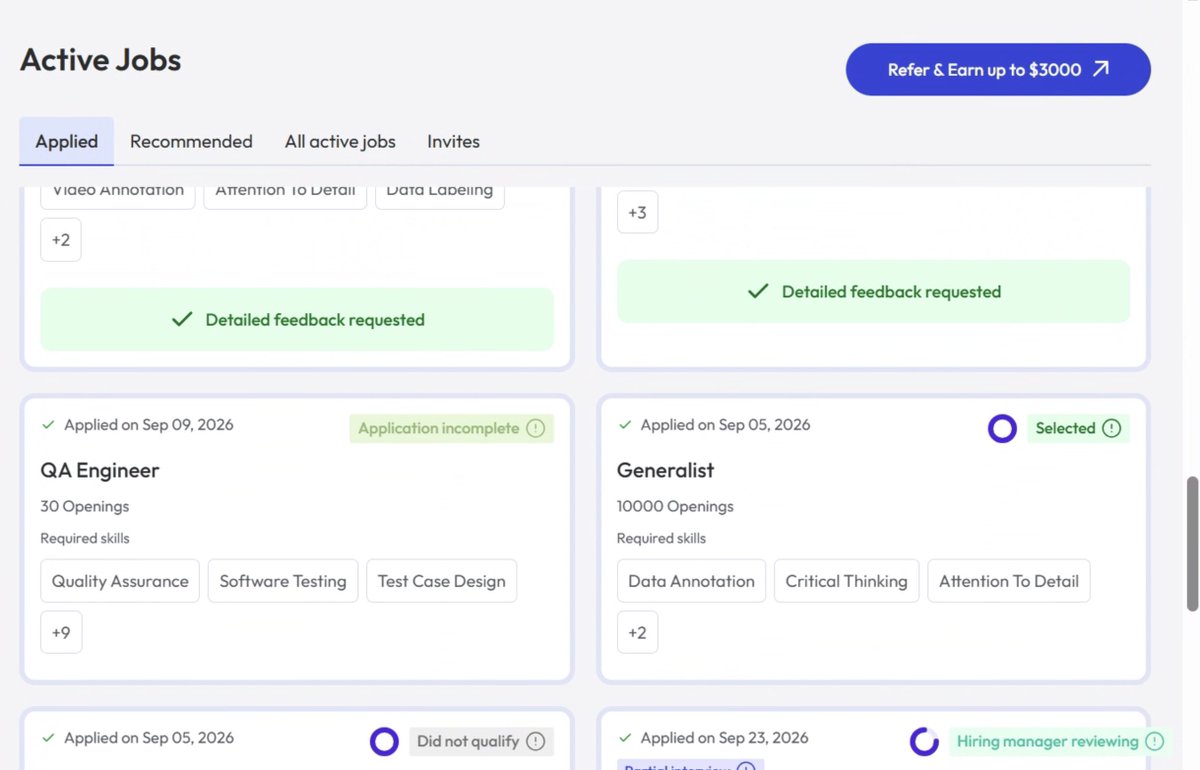The image size is (1200, 770).
Task: Click the info icon beside Hiring manager reviewing
Action: 1154,741
